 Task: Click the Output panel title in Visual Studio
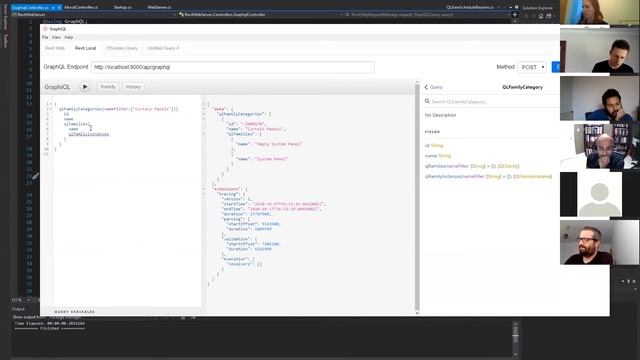coord(18,309)
